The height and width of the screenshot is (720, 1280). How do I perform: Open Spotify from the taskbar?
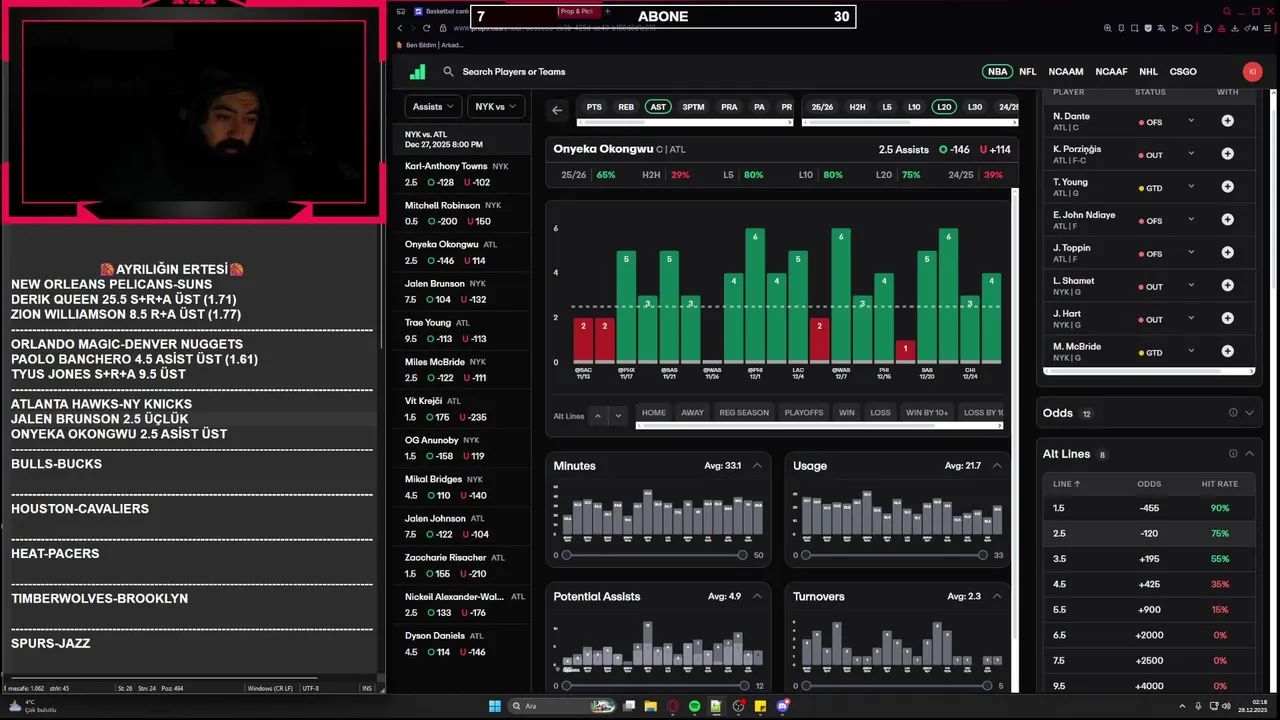(x=694, y=706)
